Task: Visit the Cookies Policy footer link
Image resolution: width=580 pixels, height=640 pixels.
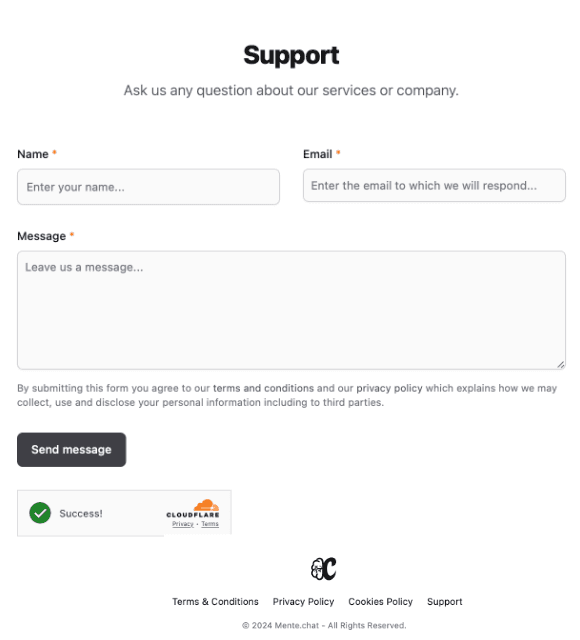Action: pyautogui.click(x=380, y=601)
